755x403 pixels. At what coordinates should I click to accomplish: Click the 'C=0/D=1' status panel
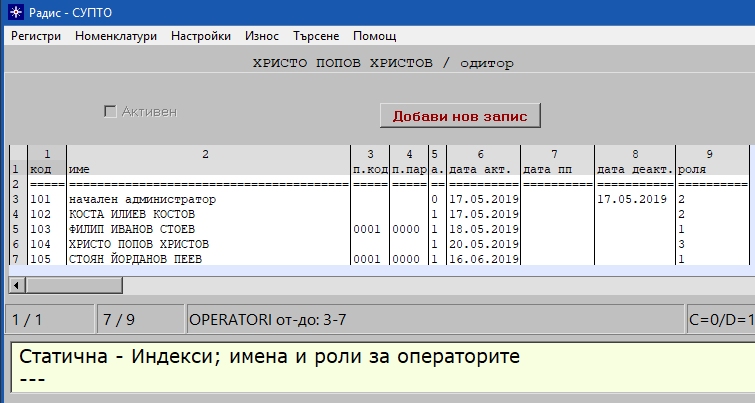pos(721,319)
